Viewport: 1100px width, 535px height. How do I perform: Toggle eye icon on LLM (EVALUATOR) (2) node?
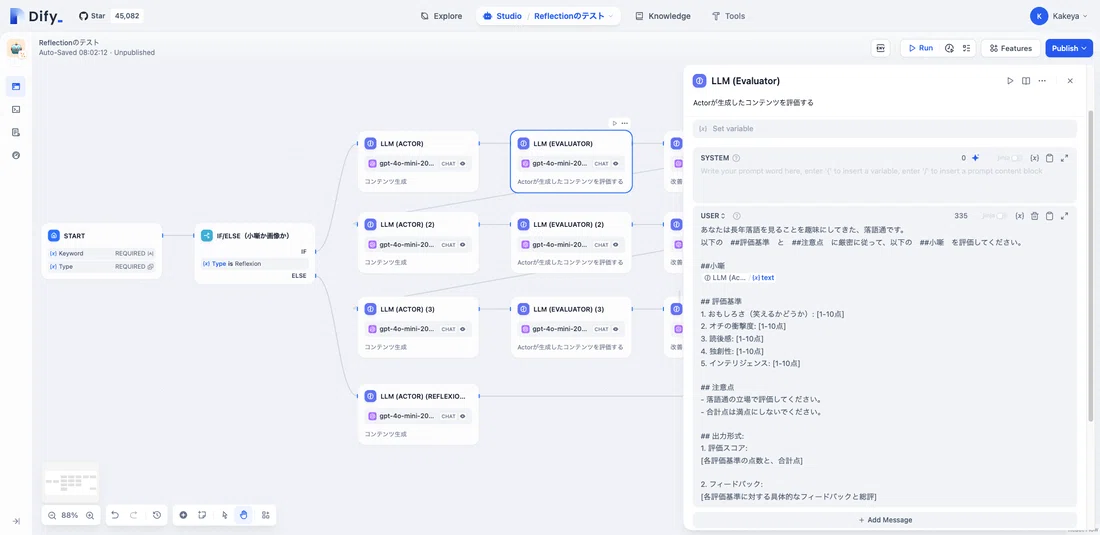coord(615,245)
